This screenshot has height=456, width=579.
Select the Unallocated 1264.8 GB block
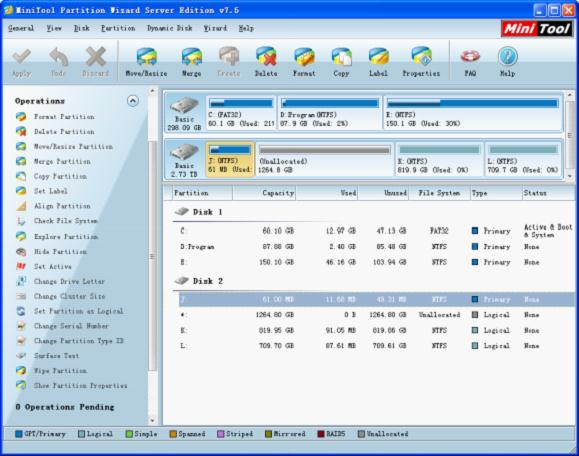pos(325,159)
